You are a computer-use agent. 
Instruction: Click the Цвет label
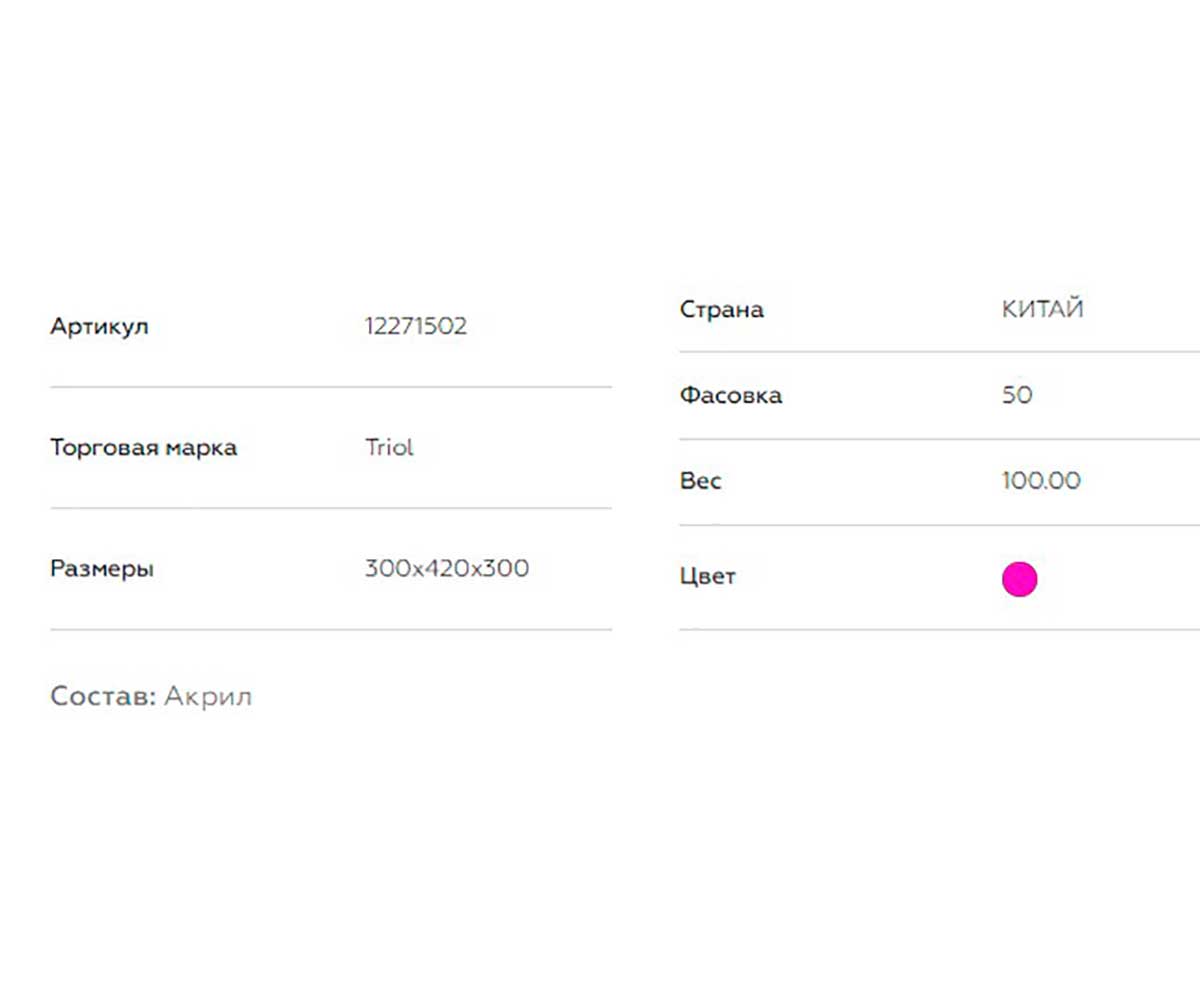click(x=708, y=577)
